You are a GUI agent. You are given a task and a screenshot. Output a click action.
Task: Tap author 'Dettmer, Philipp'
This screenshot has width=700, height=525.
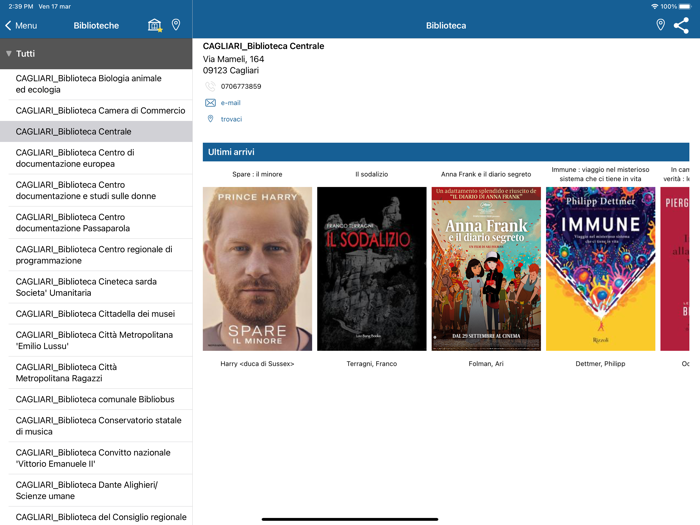[600, 364]
